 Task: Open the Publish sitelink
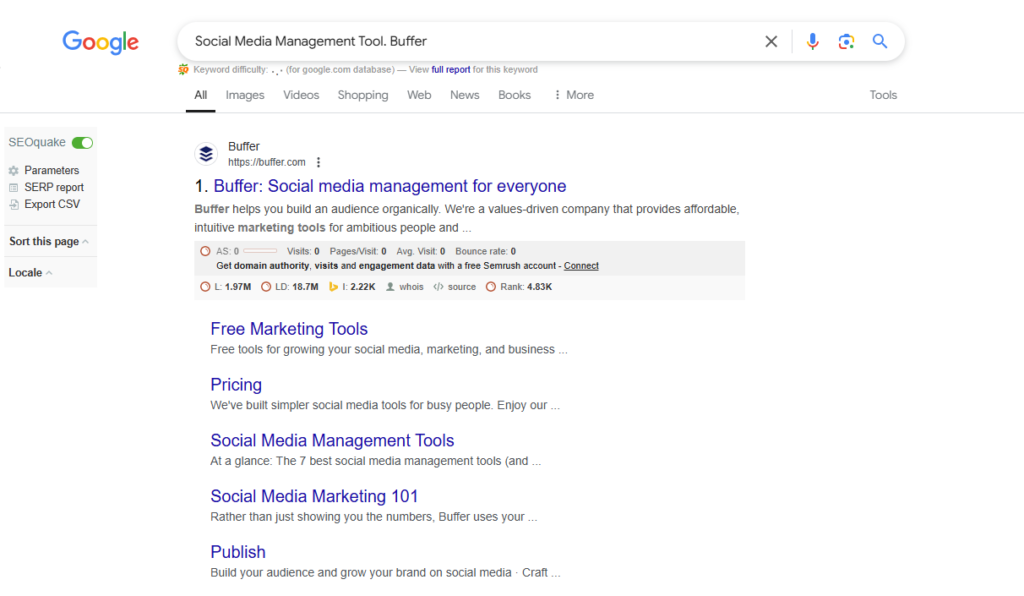238,552
